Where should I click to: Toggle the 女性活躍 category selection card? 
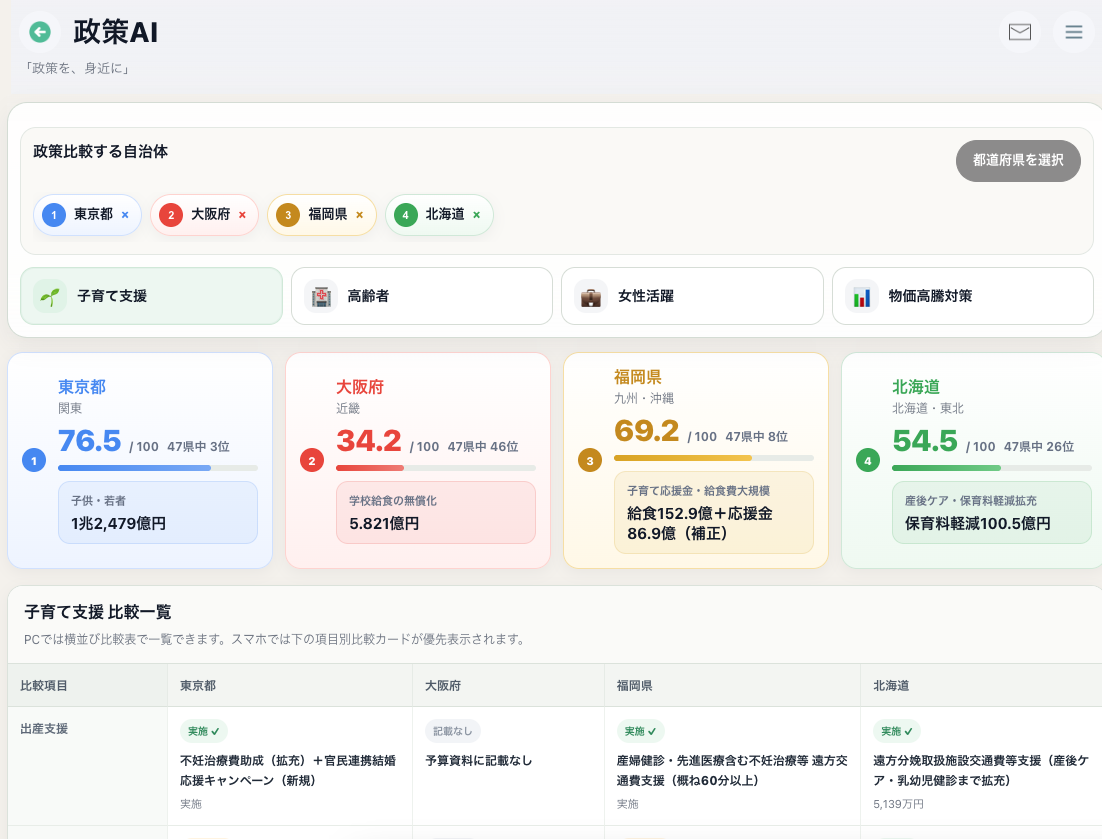(x=692, y=296)
